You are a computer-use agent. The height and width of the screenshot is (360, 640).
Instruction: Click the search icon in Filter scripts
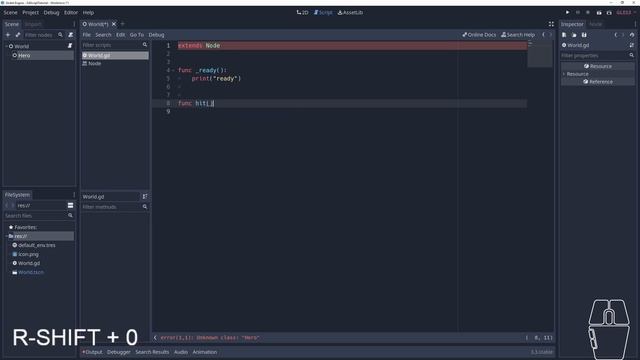coord(145,45)
